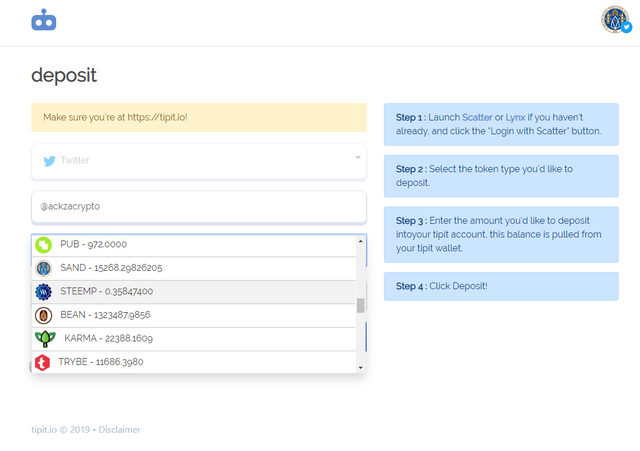Focus the @ackzacrypto username field
640x451 pixels.
(199, 207)
